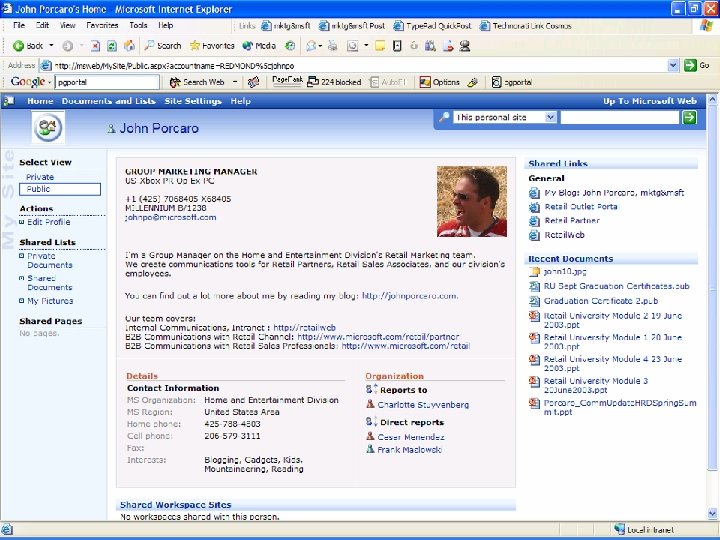Open the browser Help menu
This screenshot has height=540, width=720.
pyautogui.click(x=166, y=25)
